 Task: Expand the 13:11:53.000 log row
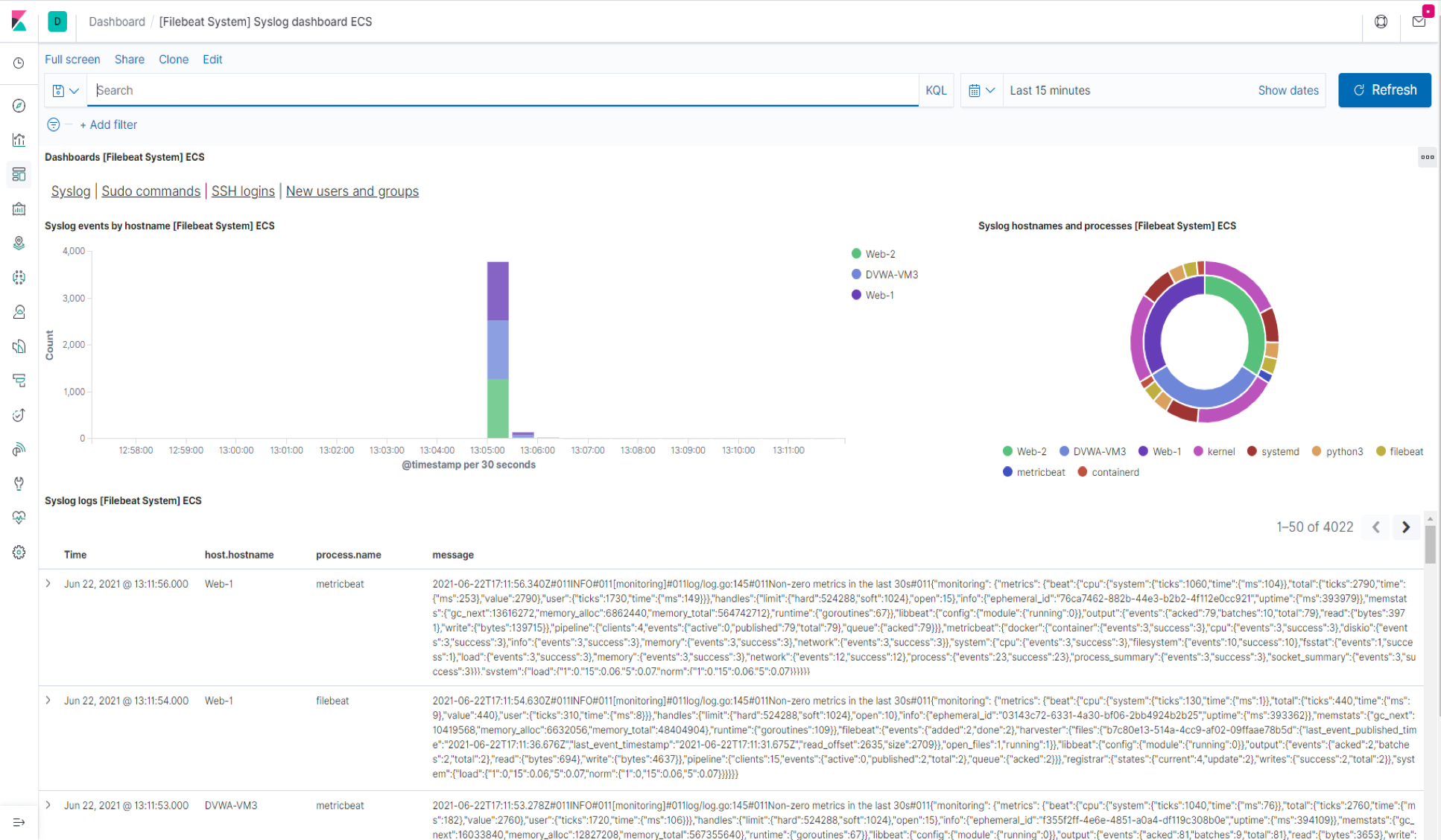48,805
